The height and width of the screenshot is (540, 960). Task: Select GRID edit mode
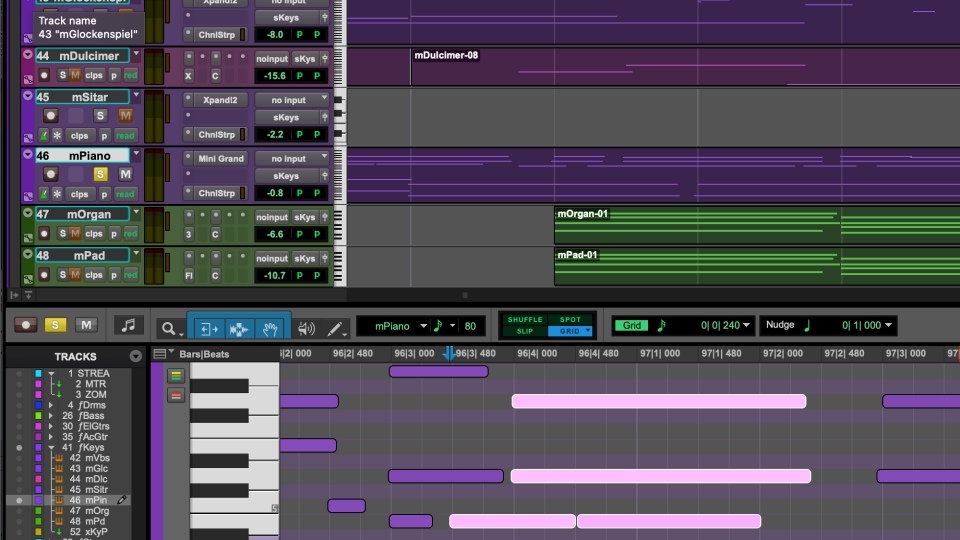[570, 331]
